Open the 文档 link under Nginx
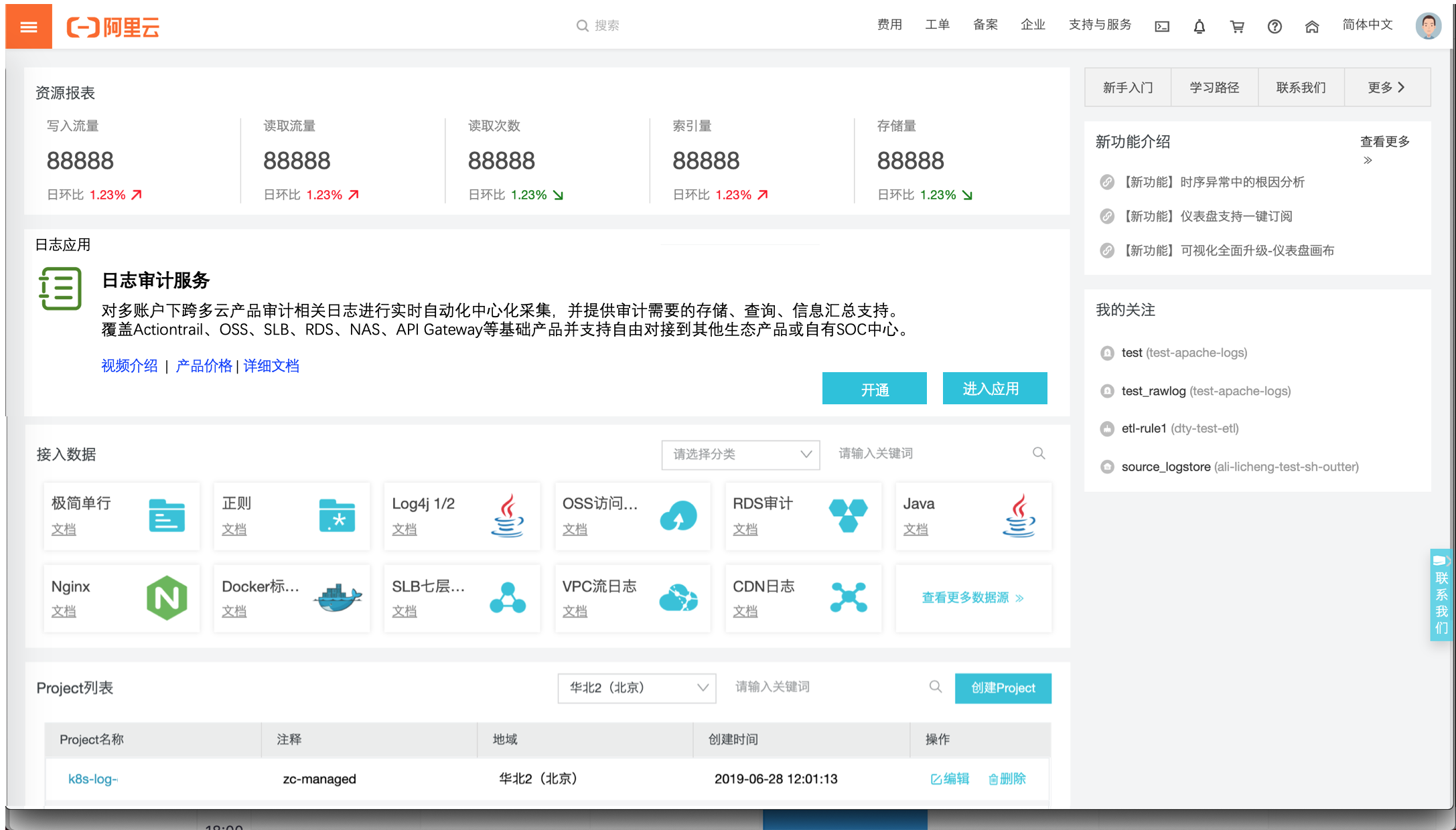This screenshot has width=1456, height=830. pos(64,611)
